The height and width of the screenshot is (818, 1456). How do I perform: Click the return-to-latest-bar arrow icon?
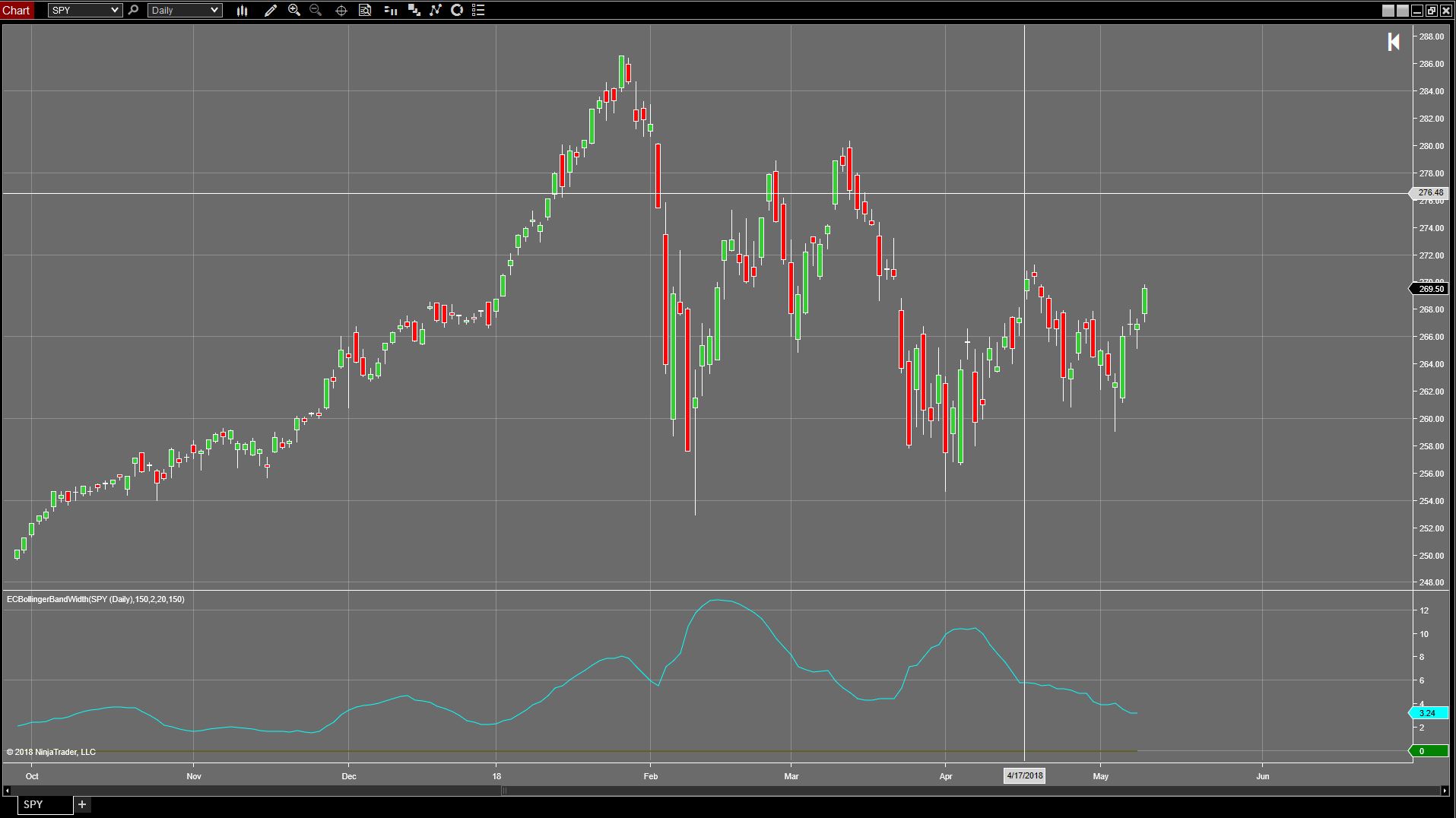coord(1394,42)
